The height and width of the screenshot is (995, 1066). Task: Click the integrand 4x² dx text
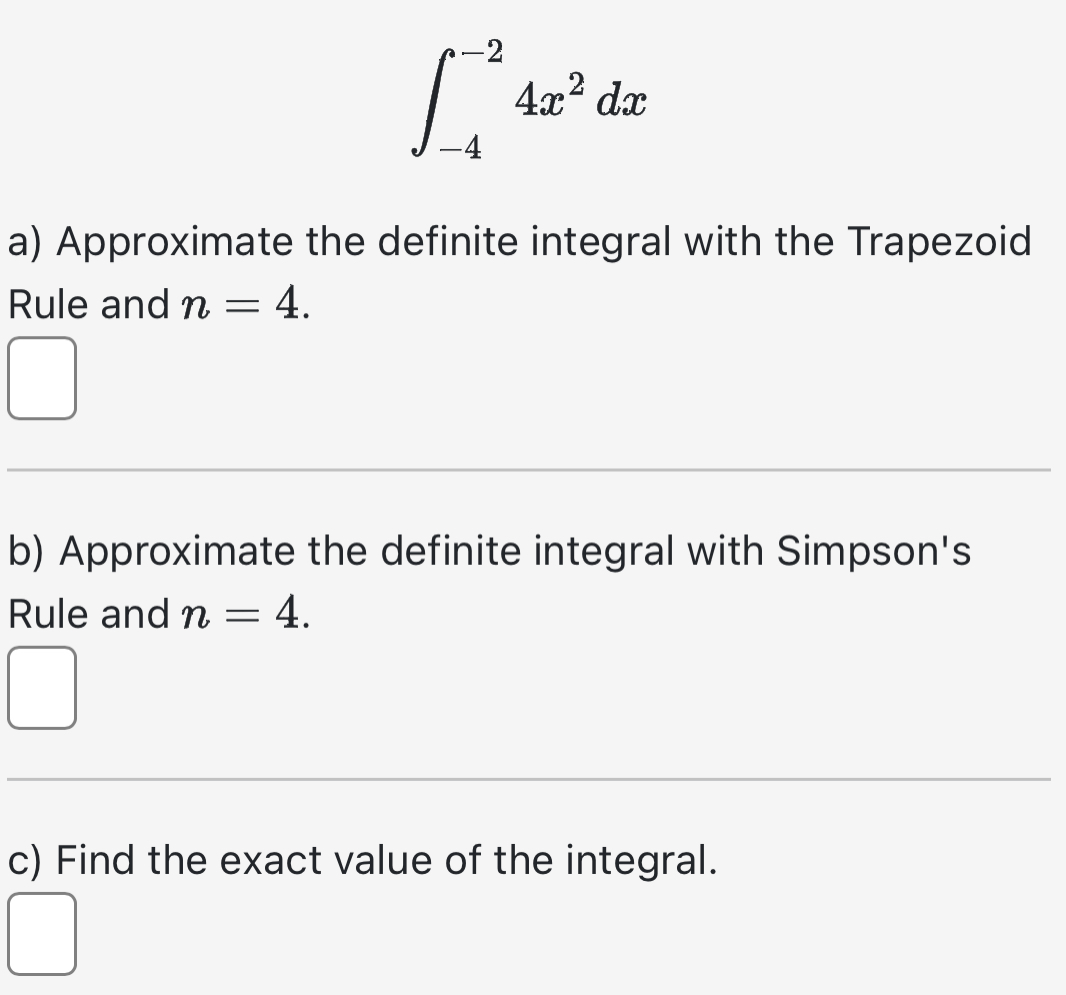coord(578,98)
